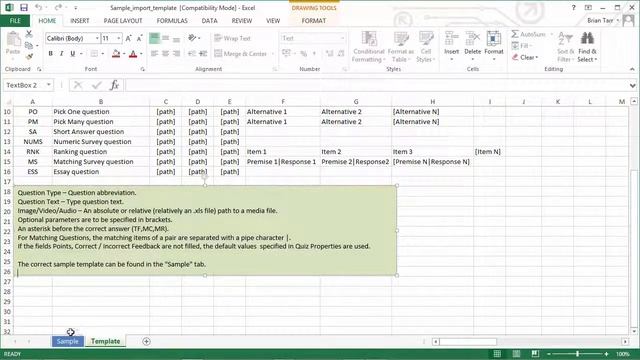
Task: Click the Save icon in quick access toolbar
Action: (24, 8)
